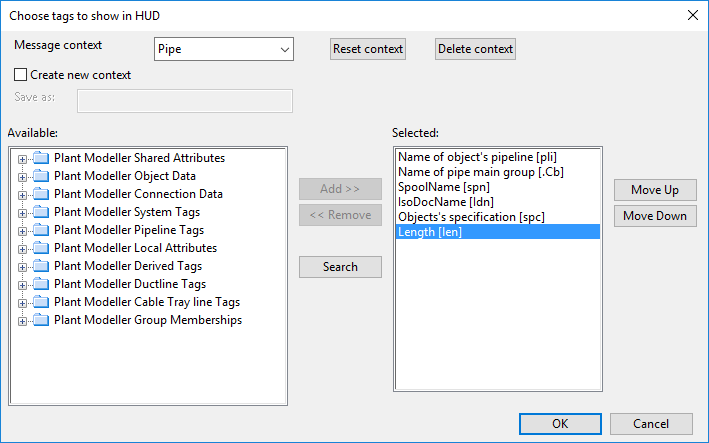Viewport: 709px width, 443px height.
Task: Select Plant Modeller Shared Attributes label
Action: coord(139,158)
